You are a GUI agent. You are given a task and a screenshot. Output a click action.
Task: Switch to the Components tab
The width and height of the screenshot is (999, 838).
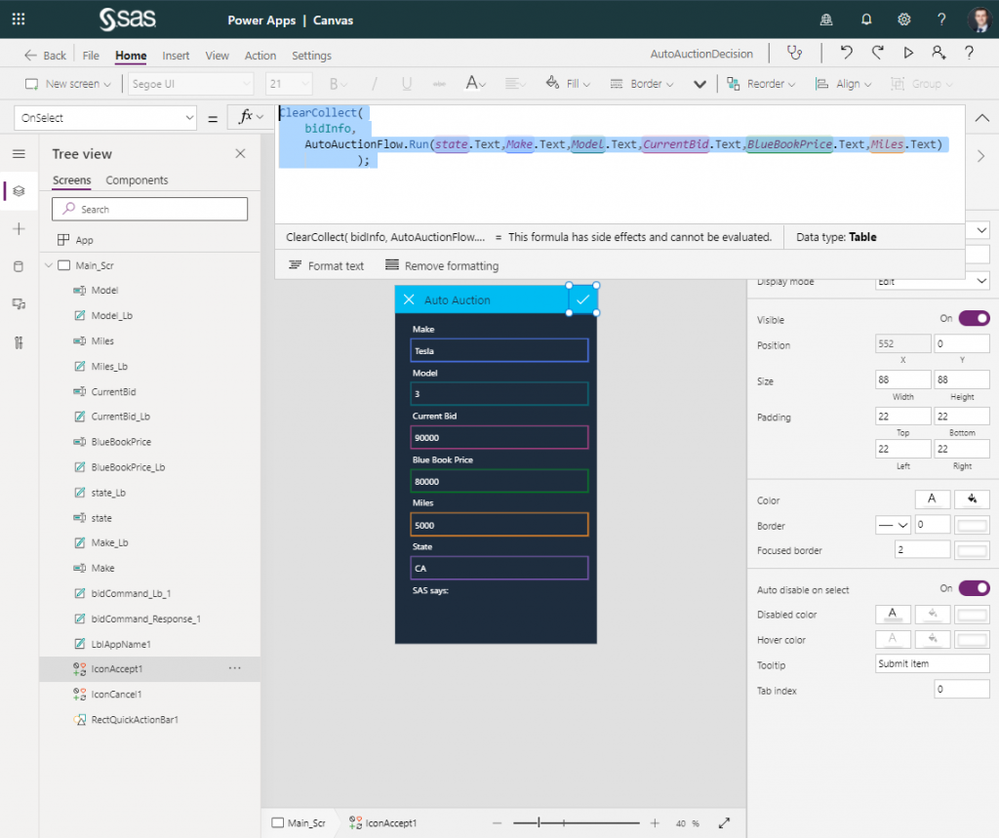click(x=137, y=181)
